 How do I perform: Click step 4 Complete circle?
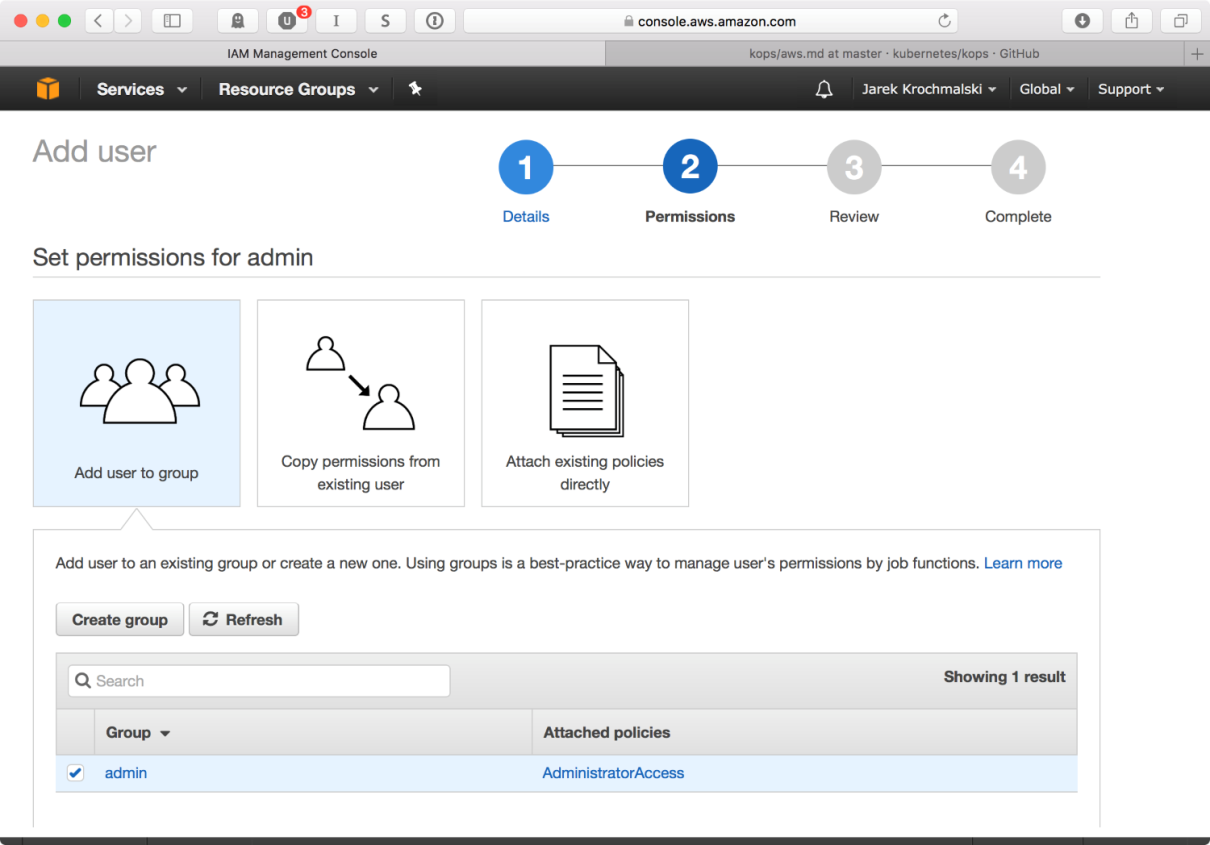pyautogui.click(x=1018, y=167)
